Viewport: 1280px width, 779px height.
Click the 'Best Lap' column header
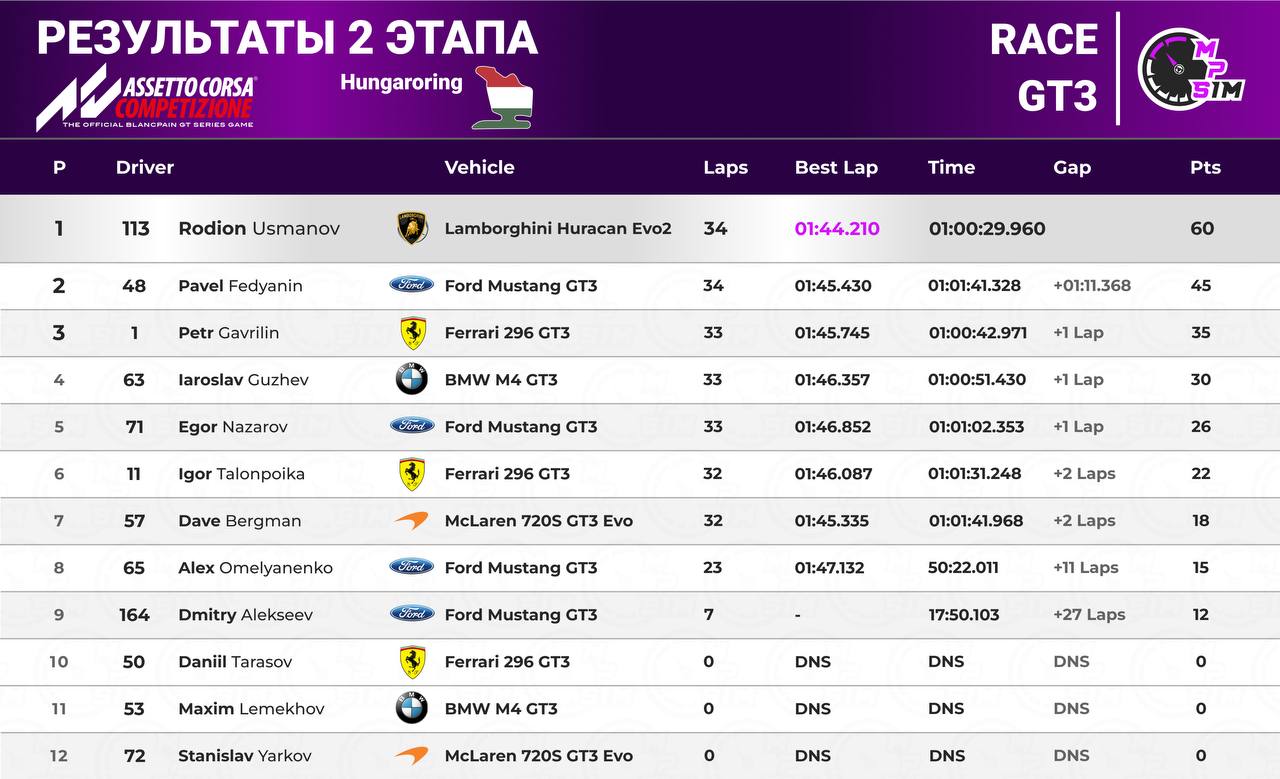836,168
